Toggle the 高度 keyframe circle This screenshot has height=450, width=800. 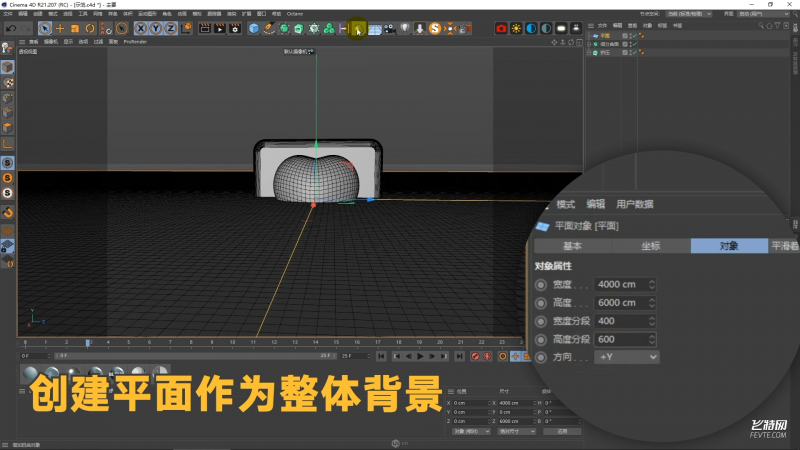pos(541,303)
